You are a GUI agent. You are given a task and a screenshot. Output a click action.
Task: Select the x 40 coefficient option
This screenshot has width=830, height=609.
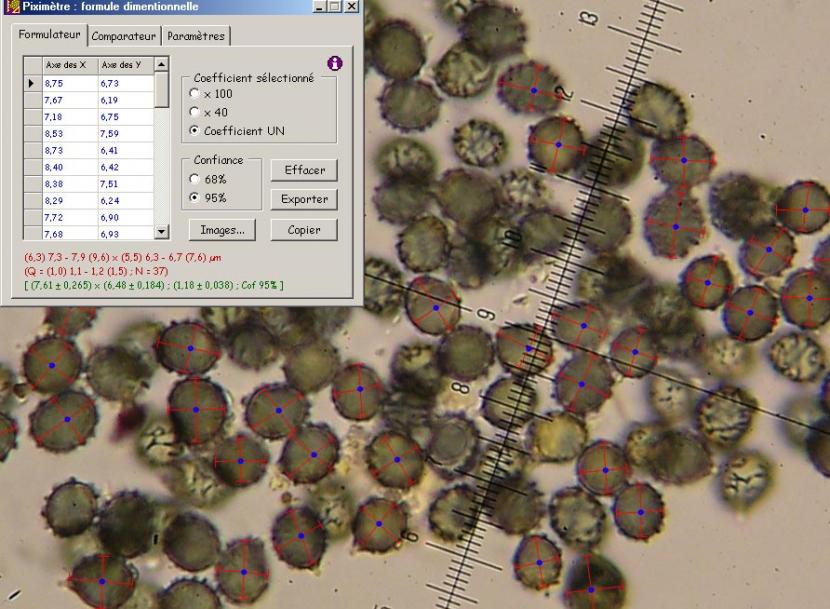pyautogui.click(x=195, y=112)
